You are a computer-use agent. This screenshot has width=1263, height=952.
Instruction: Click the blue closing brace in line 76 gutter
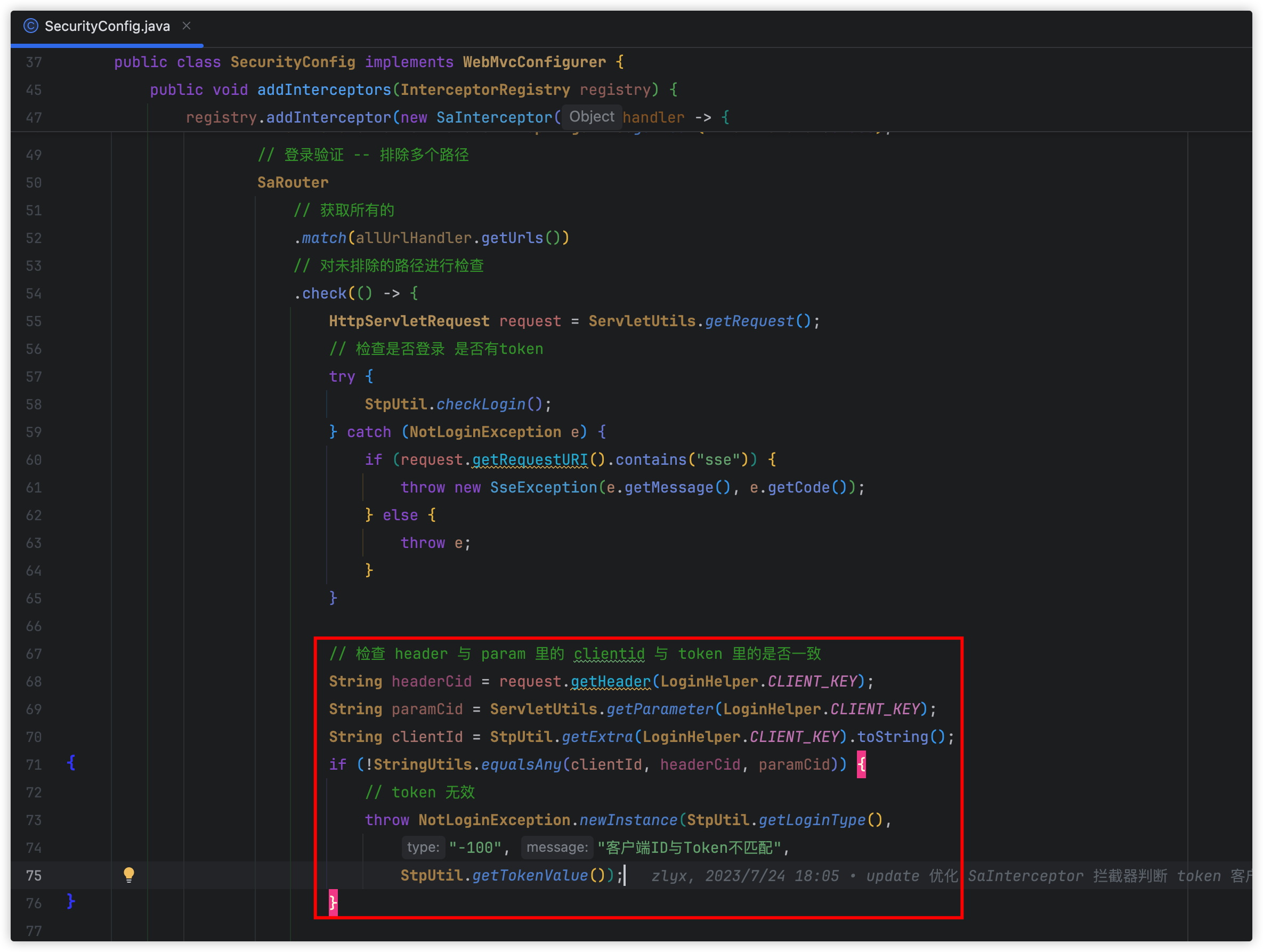click(71, 902)
